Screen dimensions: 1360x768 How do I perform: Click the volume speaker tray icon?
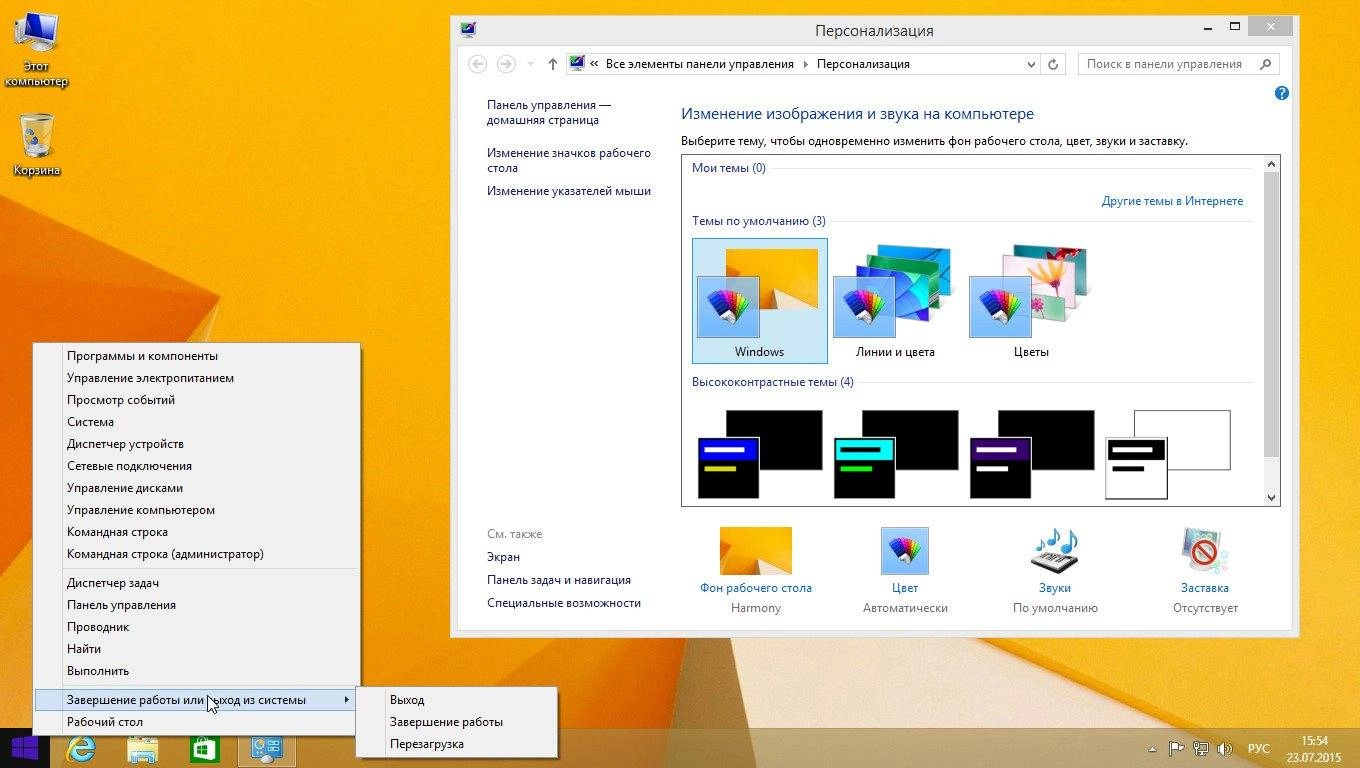click(x=1223, y=748)
